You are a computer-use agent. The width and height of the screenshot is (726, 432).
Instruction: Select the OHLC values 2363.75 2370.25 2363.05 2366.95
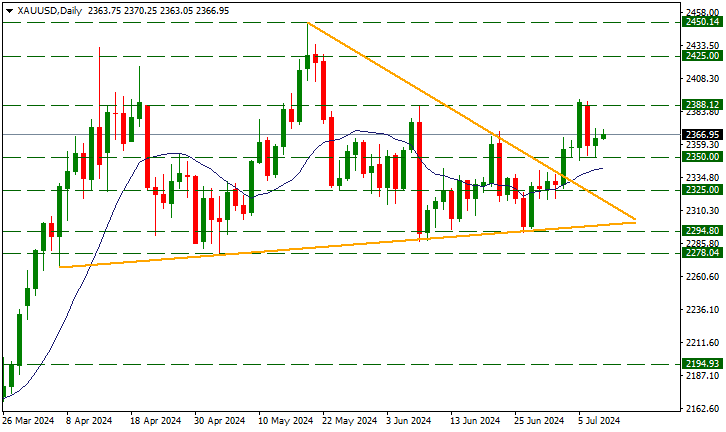coord(158,11)
